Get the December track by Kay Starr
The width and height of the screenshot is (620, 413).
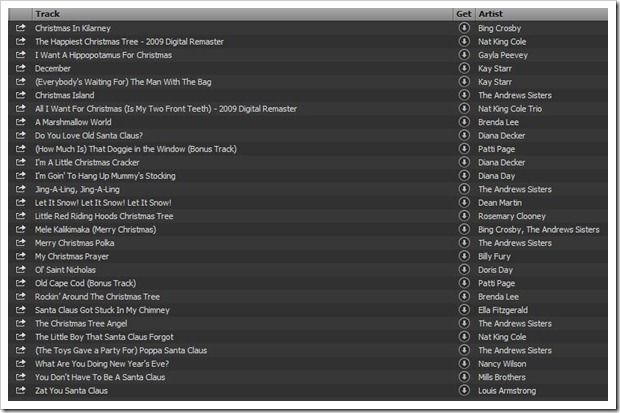[464, 68]
